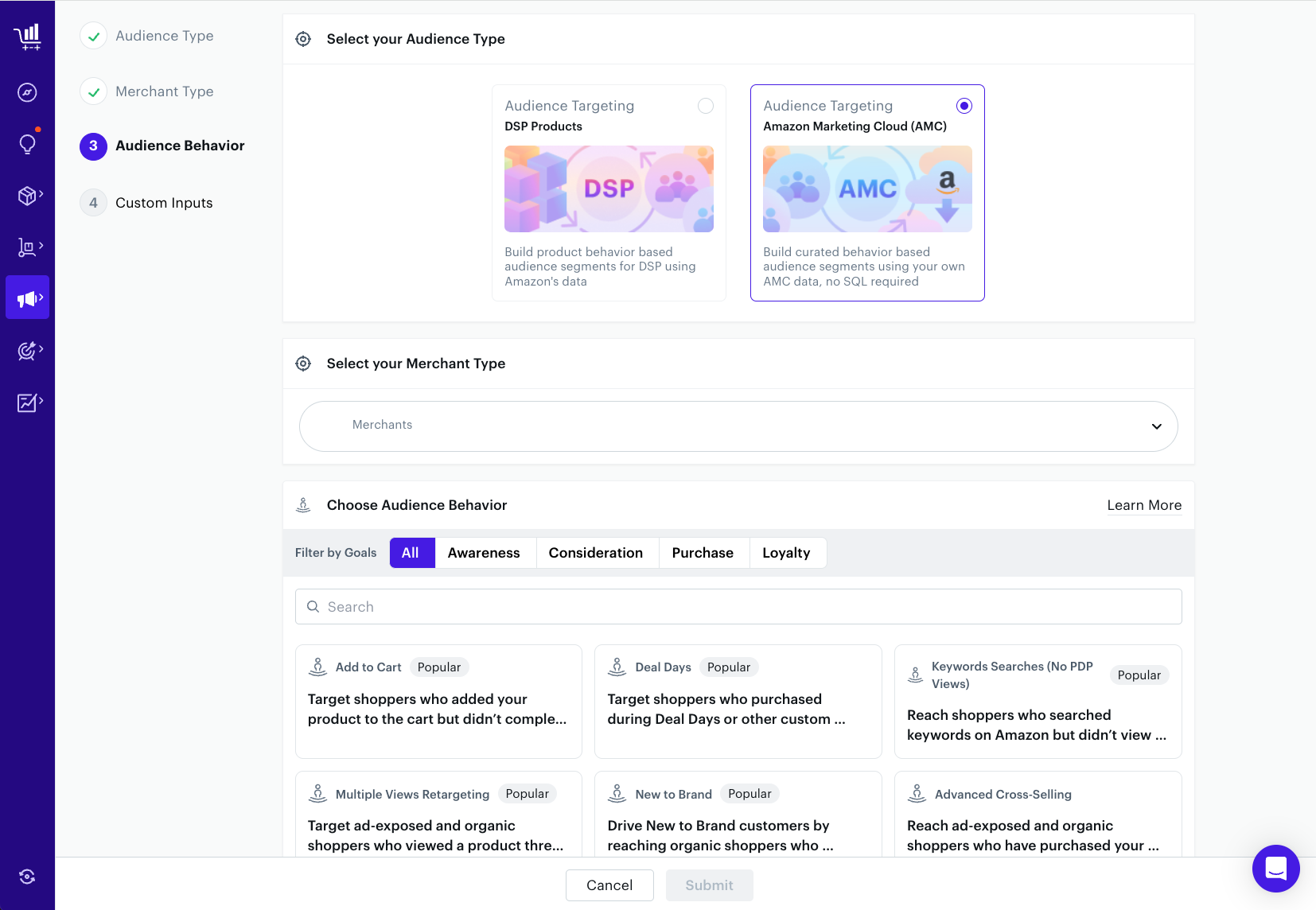
Task: Expand the warehouse sidebar chevron
Action: pos(41,246)
